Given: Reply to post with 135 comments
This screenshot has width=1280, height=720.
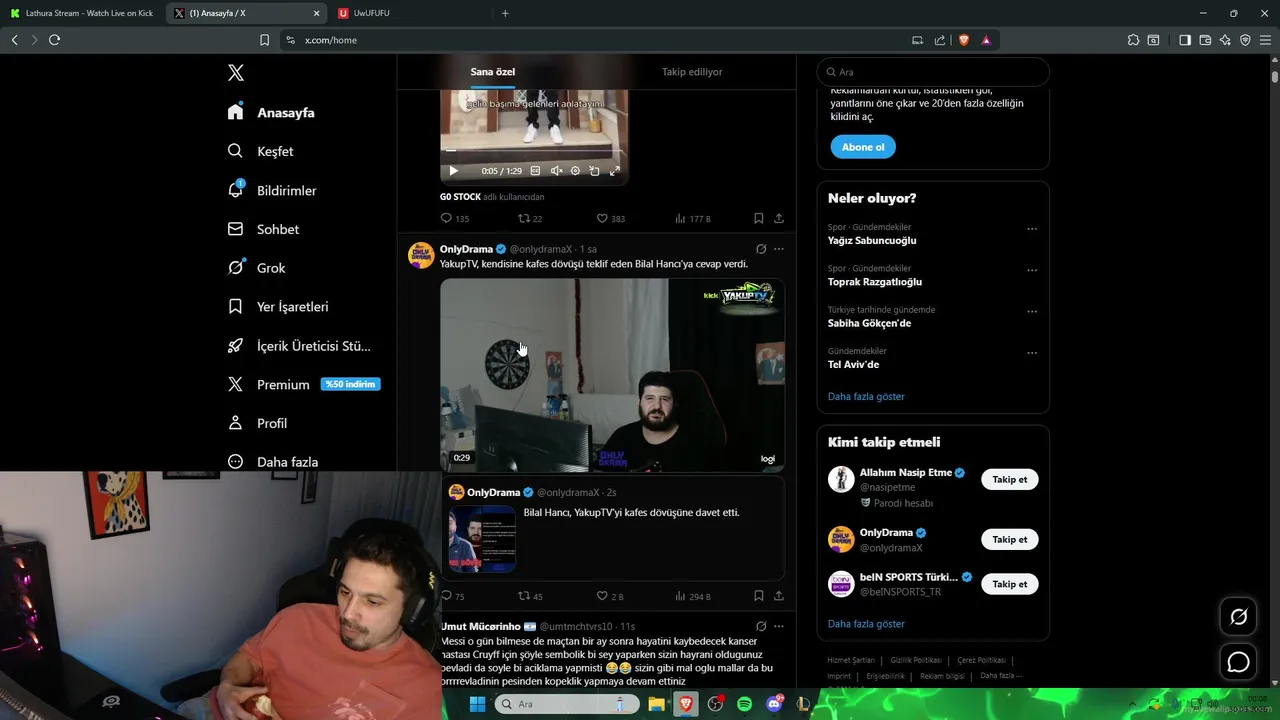Looking at the screenshot, I should tap(454, 218).
